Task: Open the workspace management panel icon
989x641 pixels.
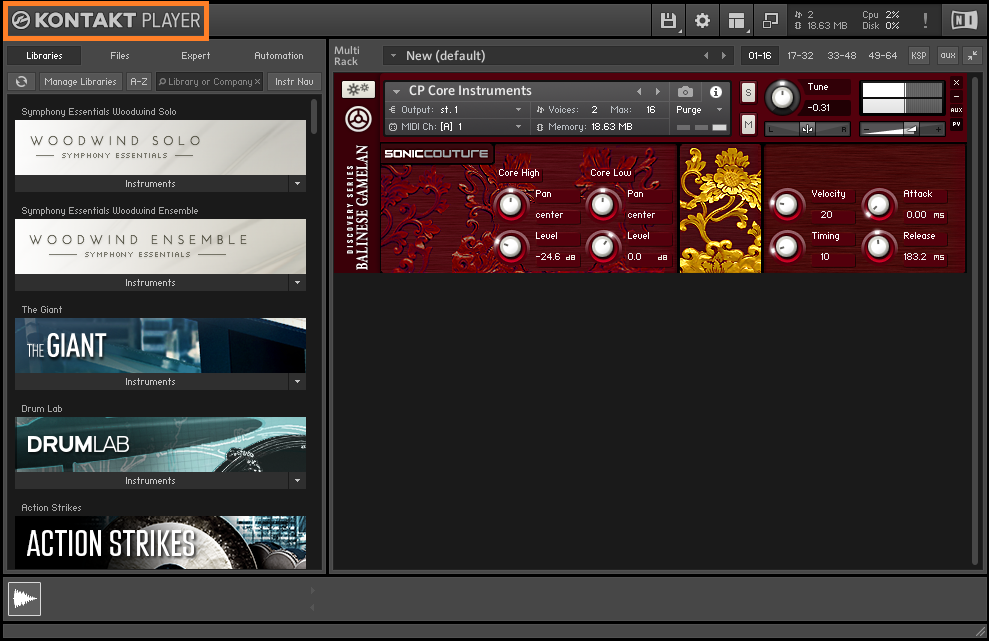Action: click(736, 21)
